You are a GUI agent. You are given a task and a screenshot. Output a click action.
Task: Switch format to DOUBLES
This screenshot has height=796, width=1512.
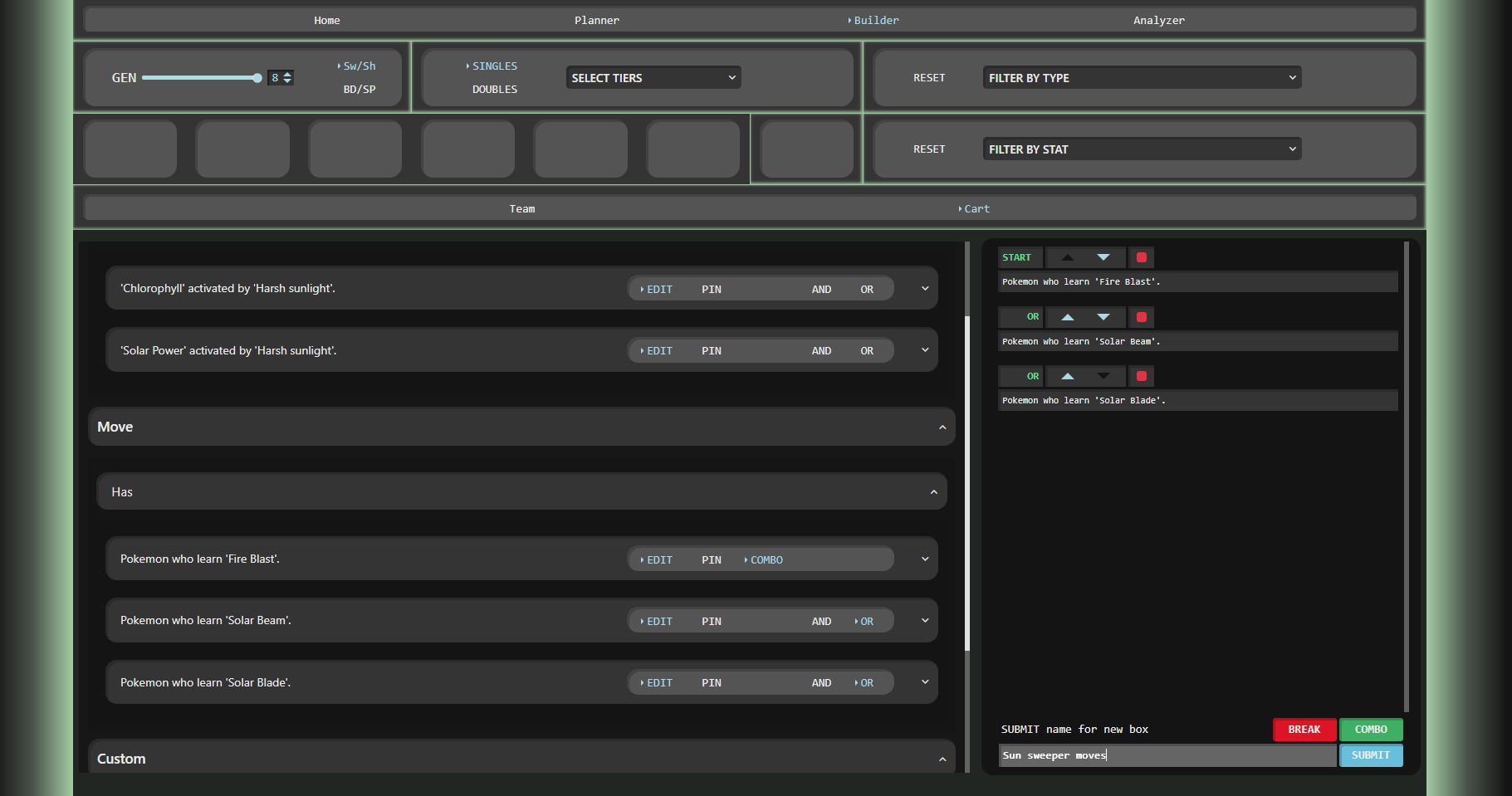[x=494, y=90]
